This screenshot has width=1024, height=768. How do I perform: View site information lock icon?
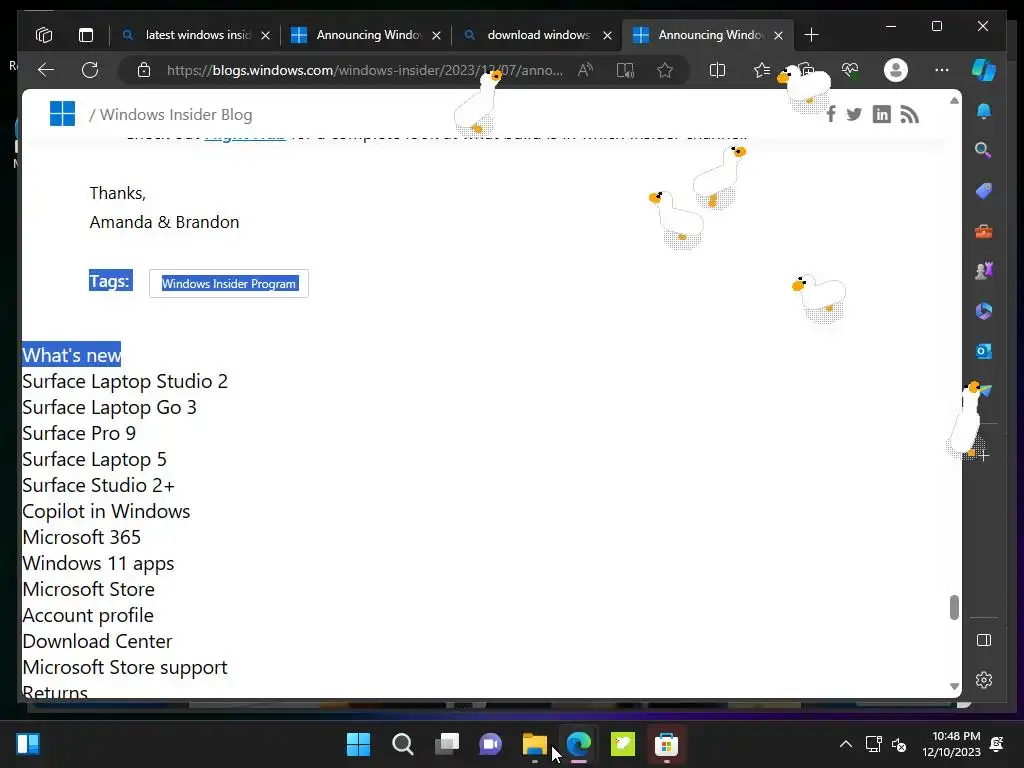pos(144,70)
